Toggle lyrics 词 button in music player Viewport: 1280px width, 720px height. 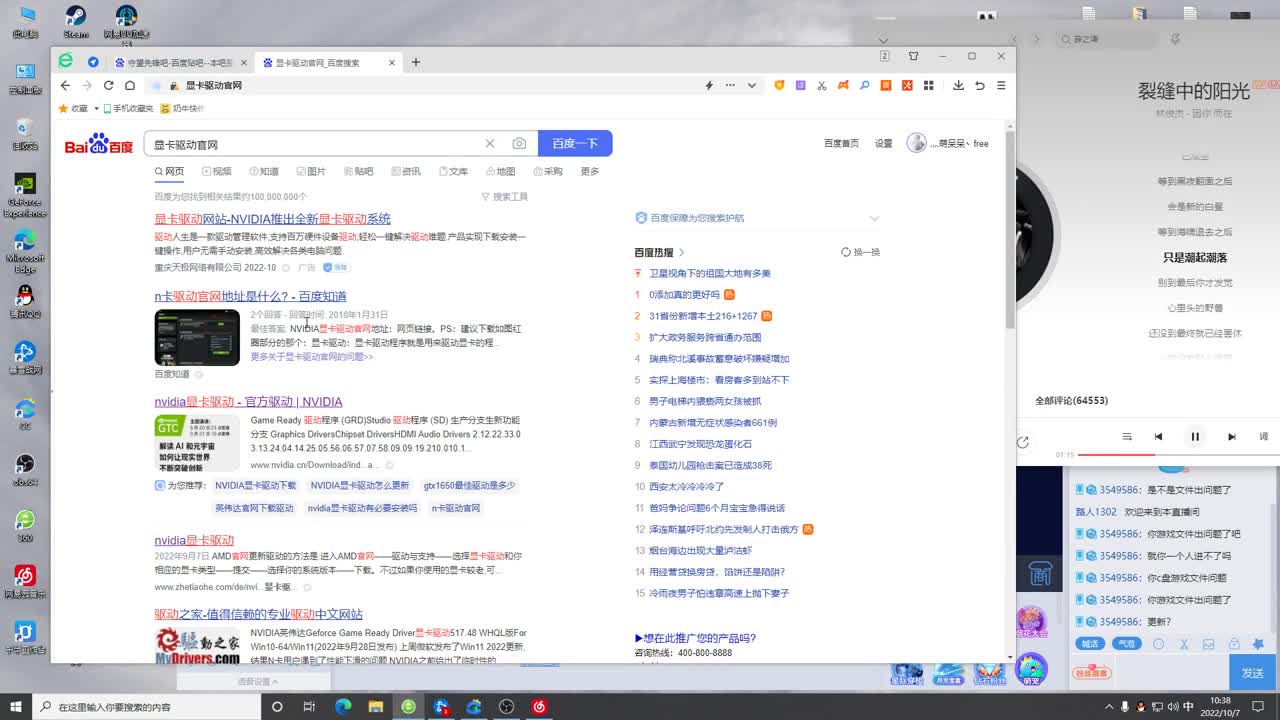click(x=1264, y=437)
